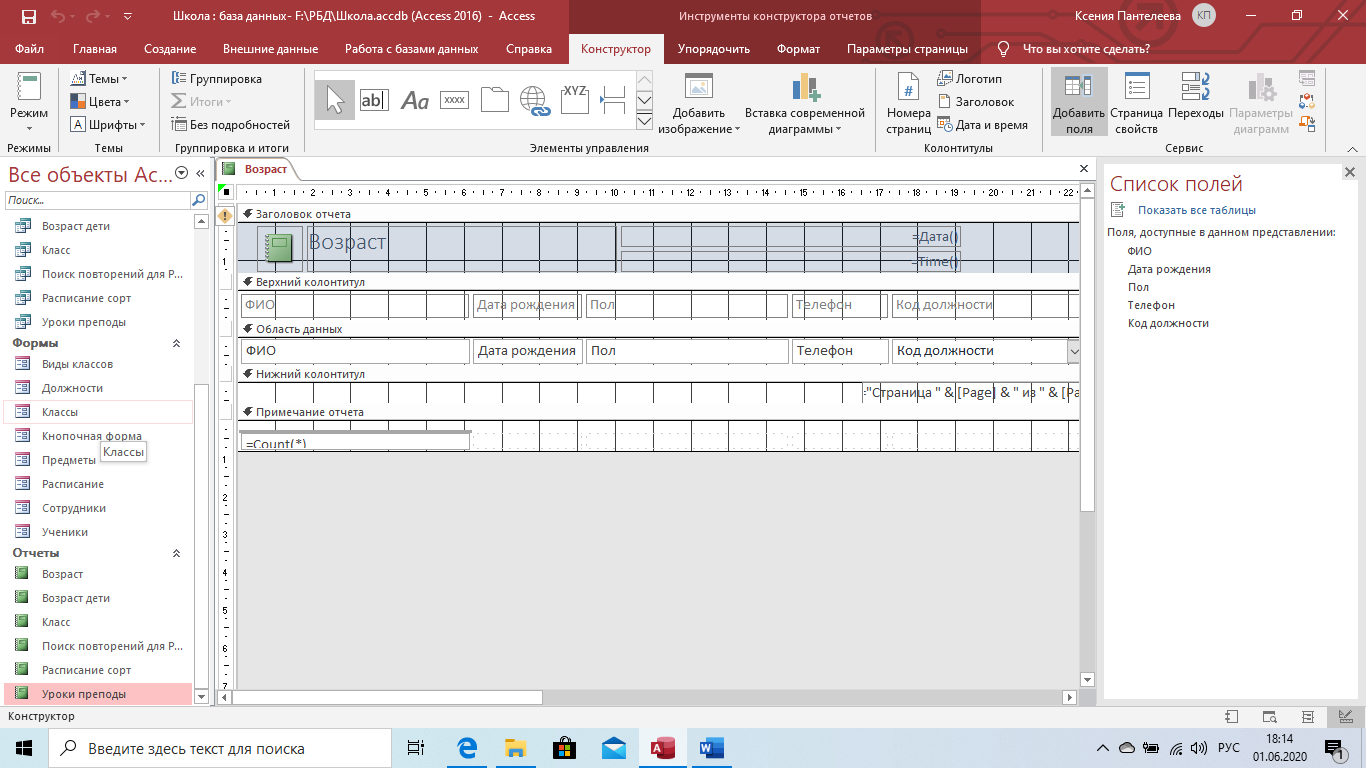Open the Режим view dropdown

(x=29, y=127)
